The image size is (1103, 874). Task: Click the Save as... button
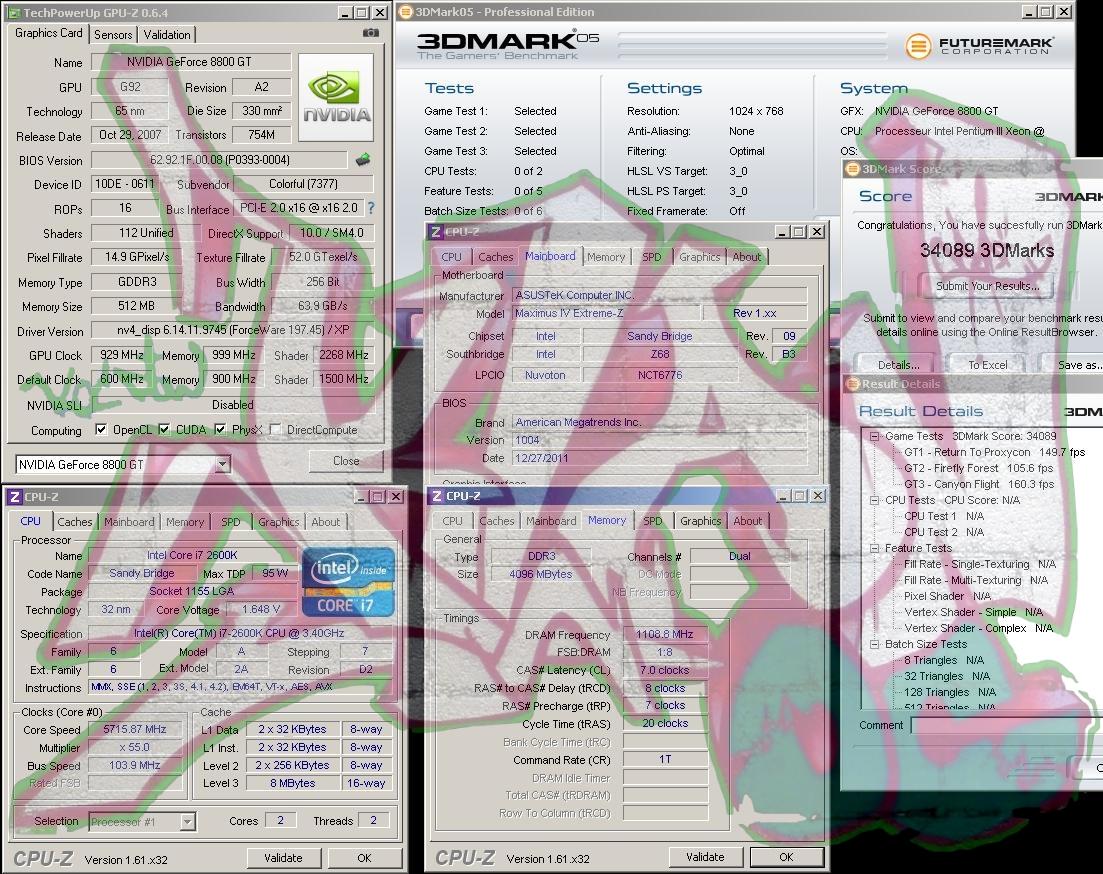[1073, 365]
